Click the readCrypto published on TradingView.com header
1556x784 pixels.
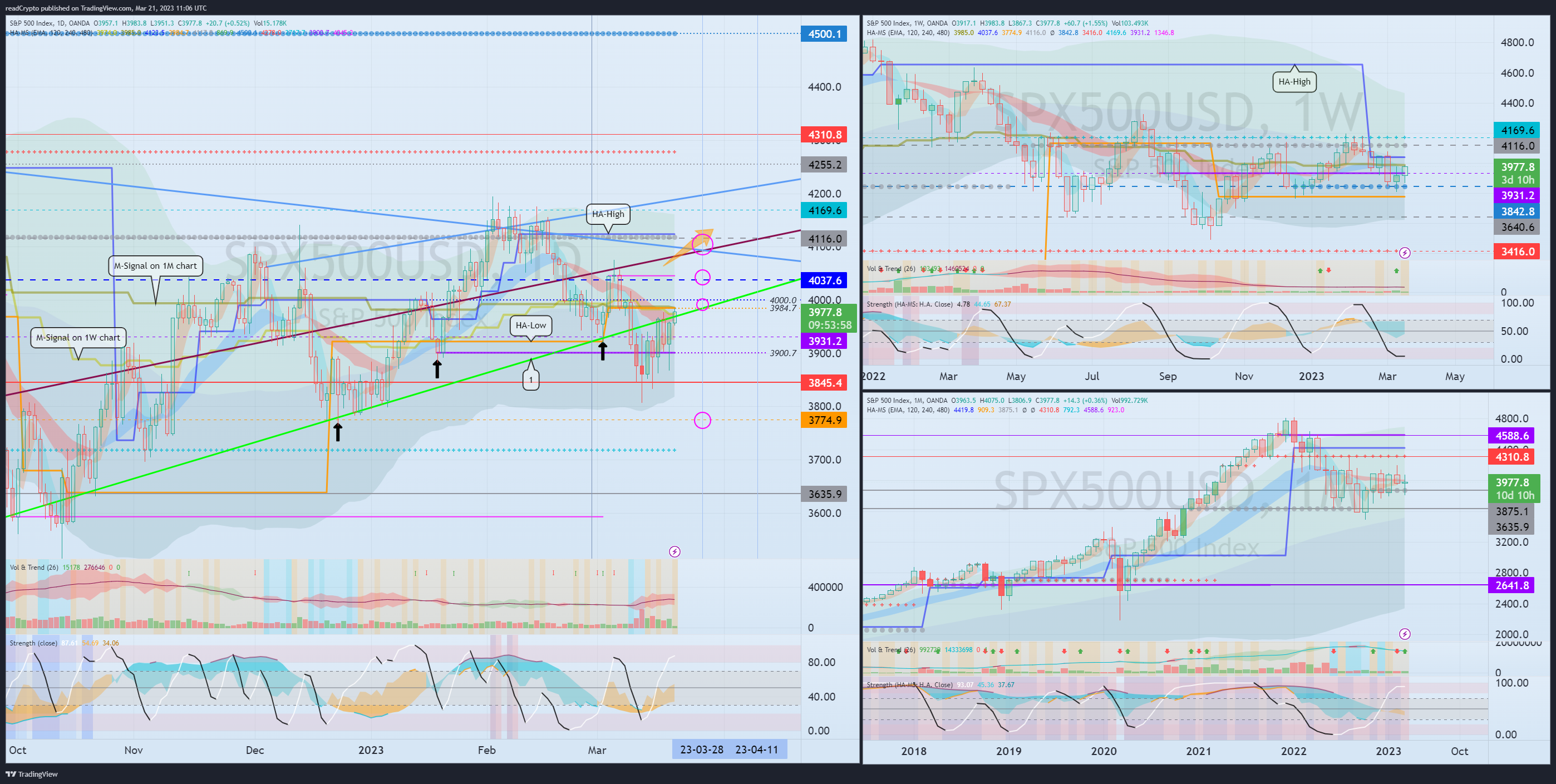(106, 8)
